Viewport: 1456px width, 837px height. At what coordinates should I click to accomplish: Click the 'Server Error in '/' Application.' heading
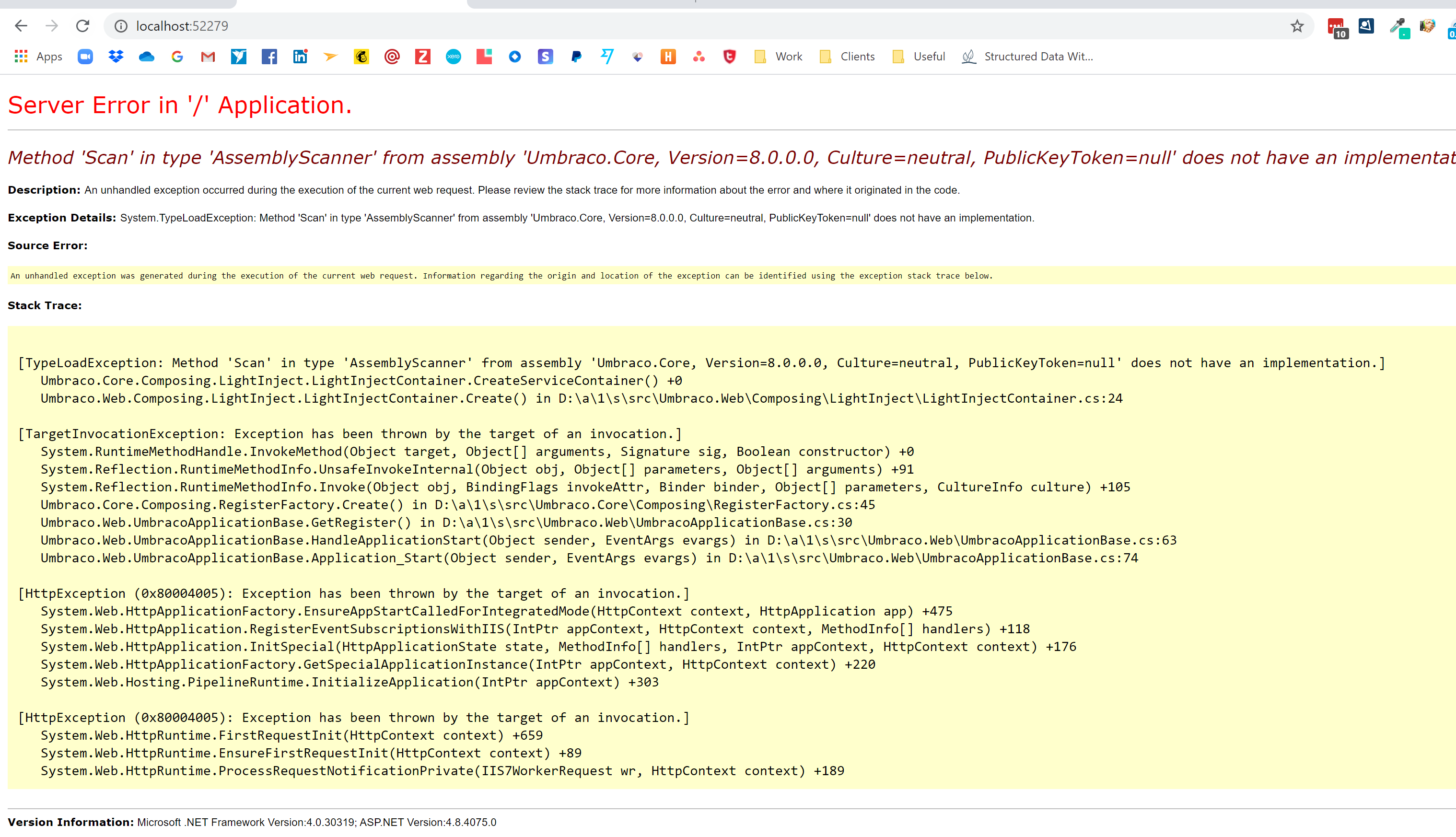[x=179, y=105]
